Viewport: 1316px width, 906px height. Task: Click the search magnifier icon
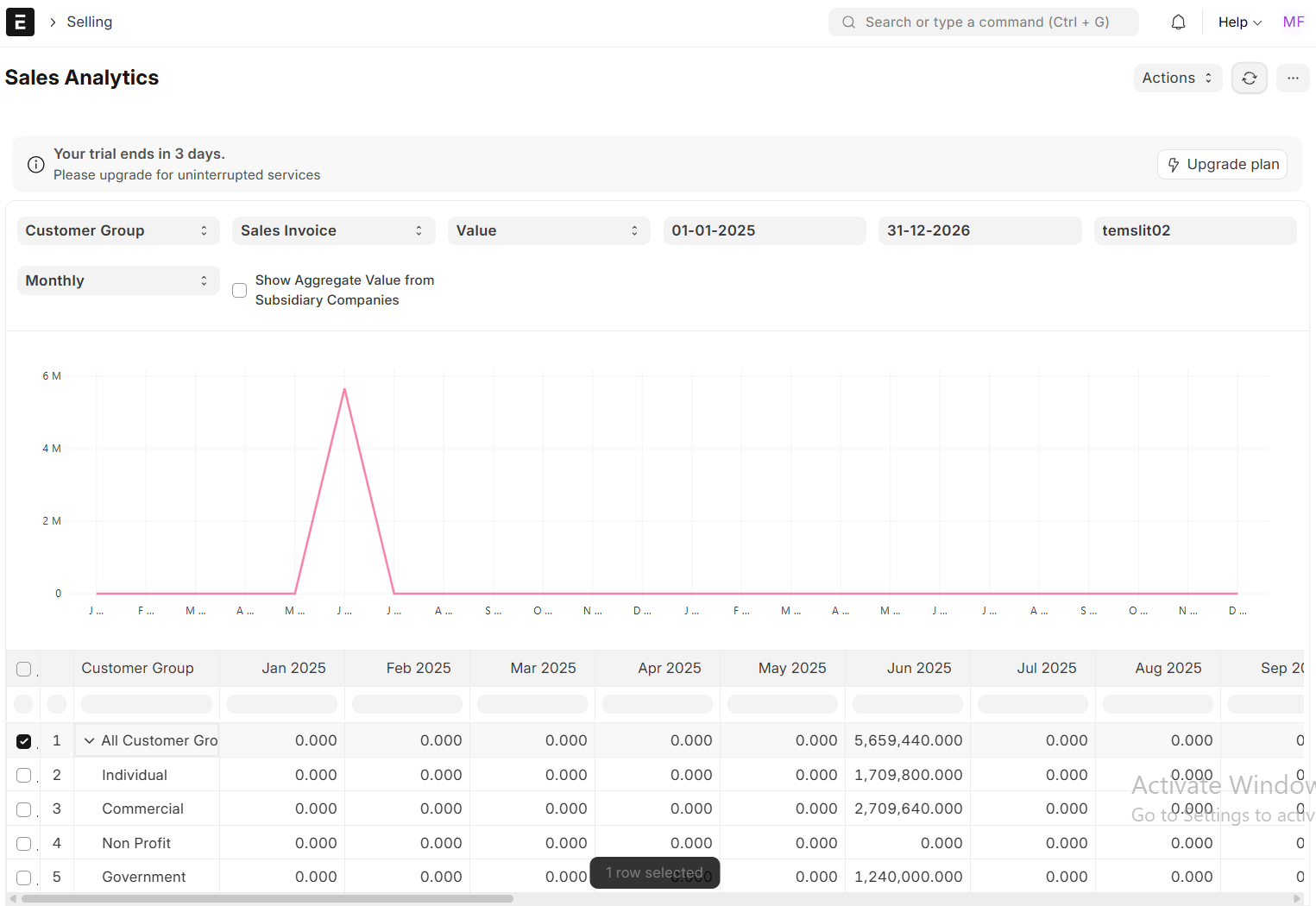pyautogui.click(x=848, y=22)
